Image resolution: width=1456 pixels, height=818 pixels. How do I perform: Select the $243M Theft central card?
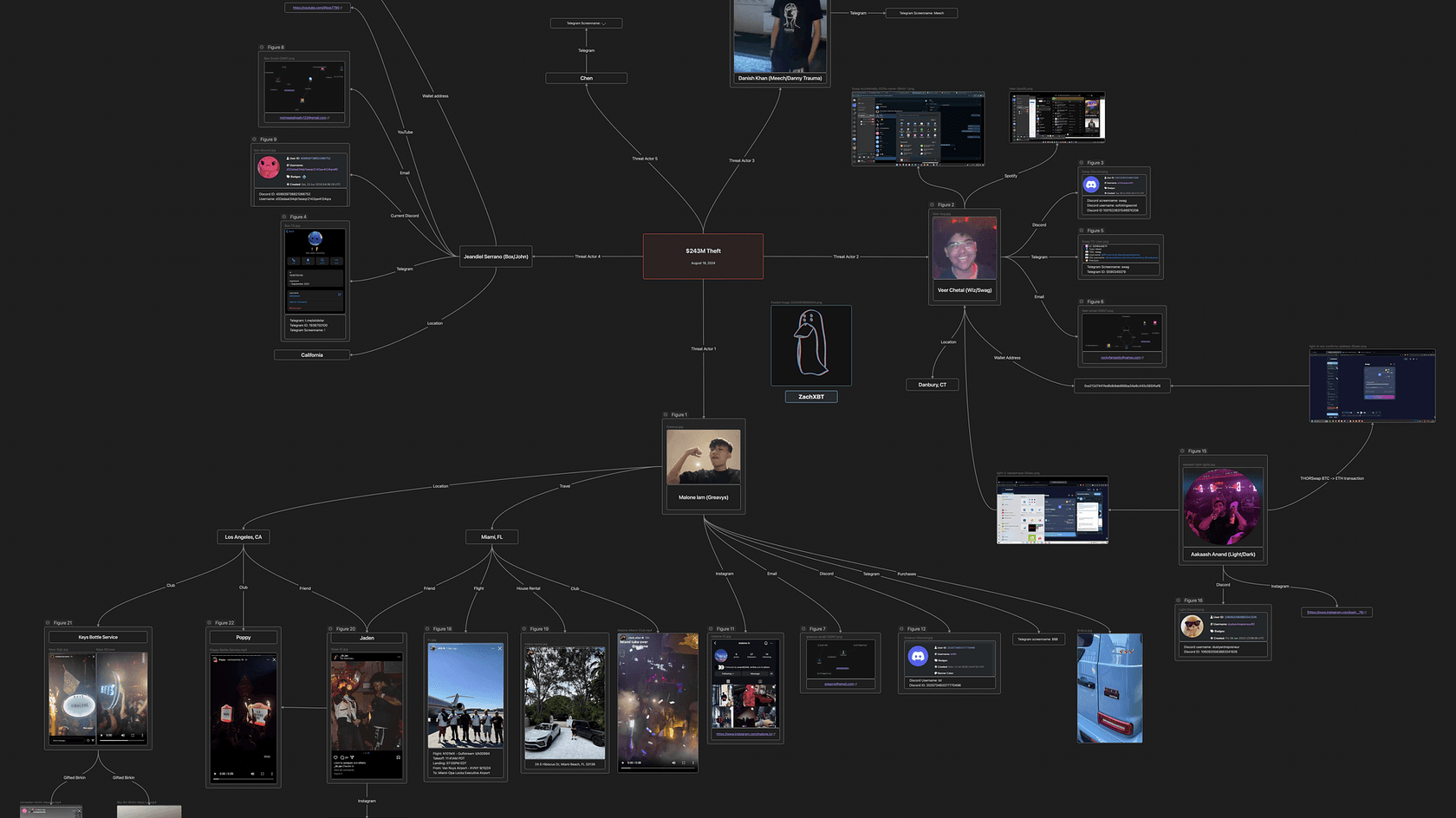tap(703, 256)
